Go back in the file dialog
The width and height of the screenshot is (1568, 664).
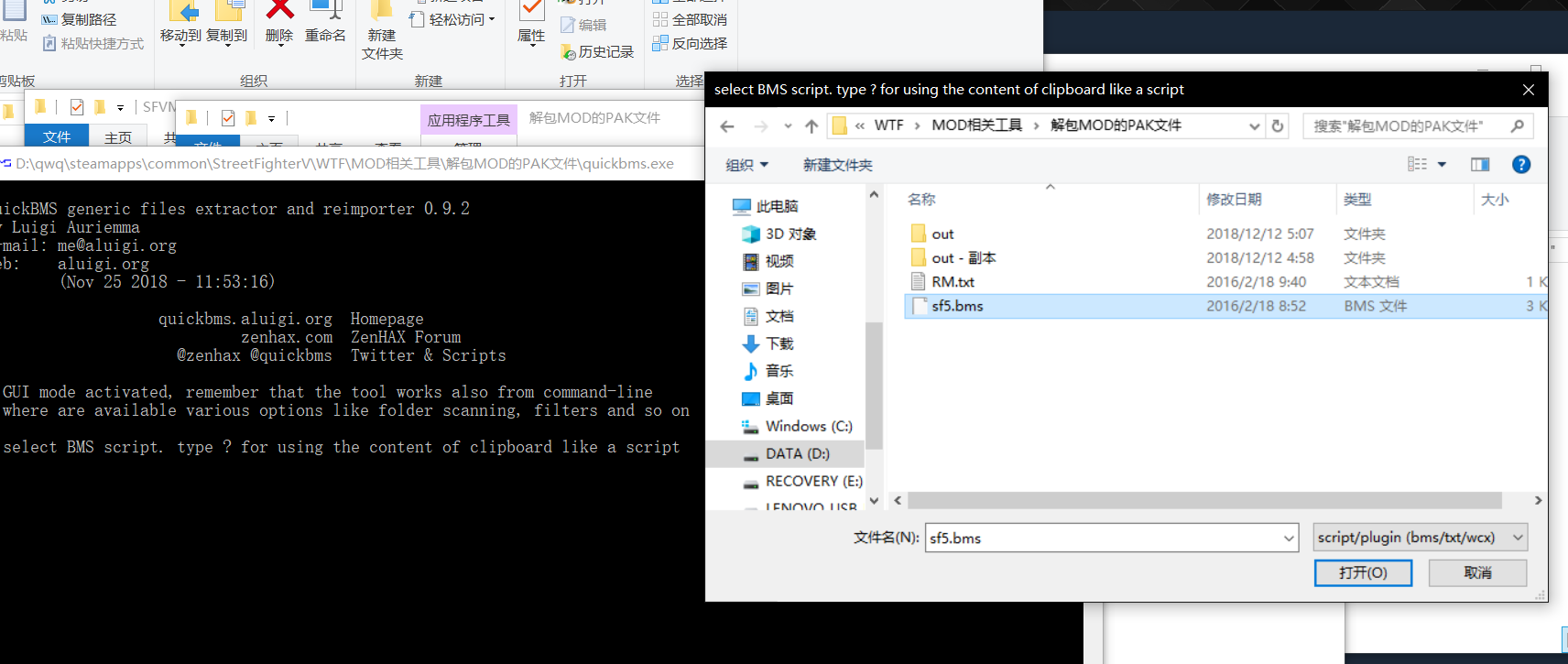(727, 126)
